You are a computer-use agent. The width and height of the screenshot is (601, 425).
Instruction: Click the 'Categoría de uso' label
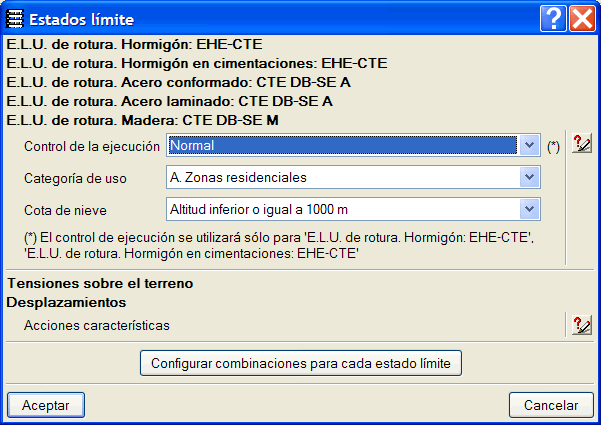click(x=75, y=178)
